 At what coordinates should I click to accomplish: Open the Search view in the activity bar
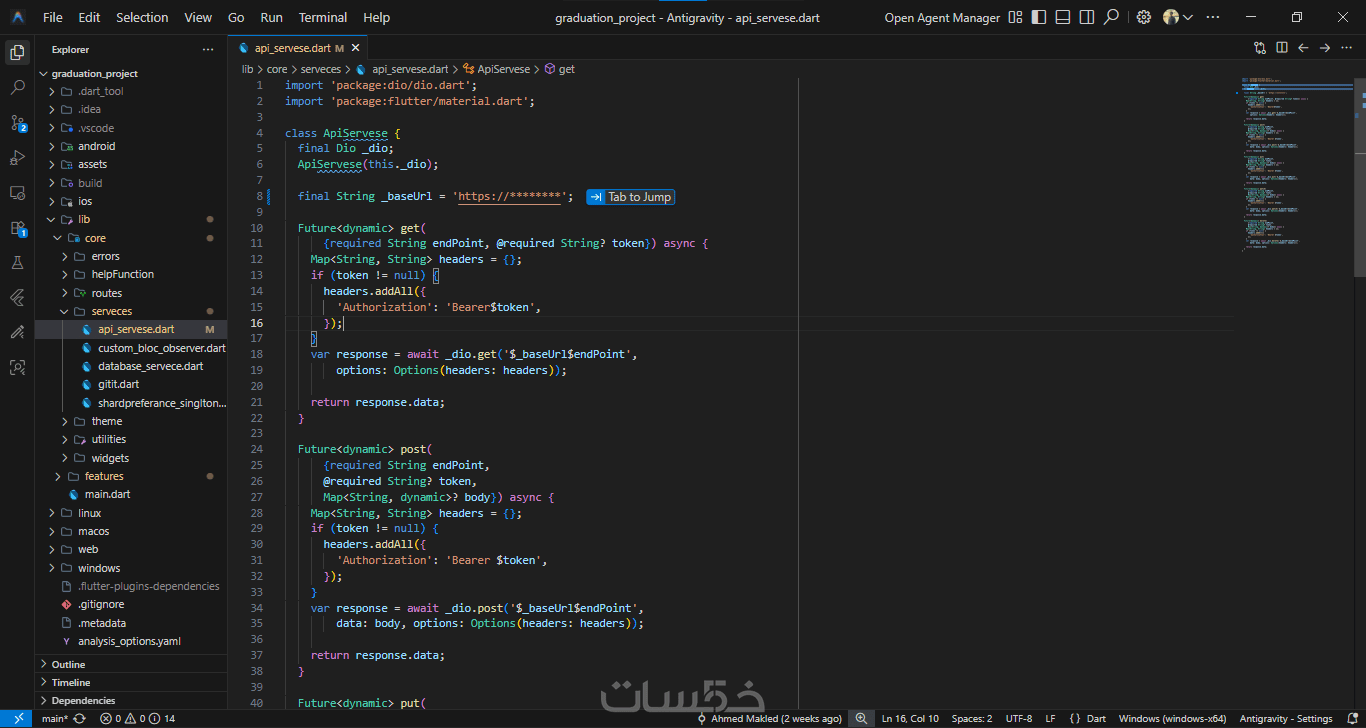tap(17, 88)
